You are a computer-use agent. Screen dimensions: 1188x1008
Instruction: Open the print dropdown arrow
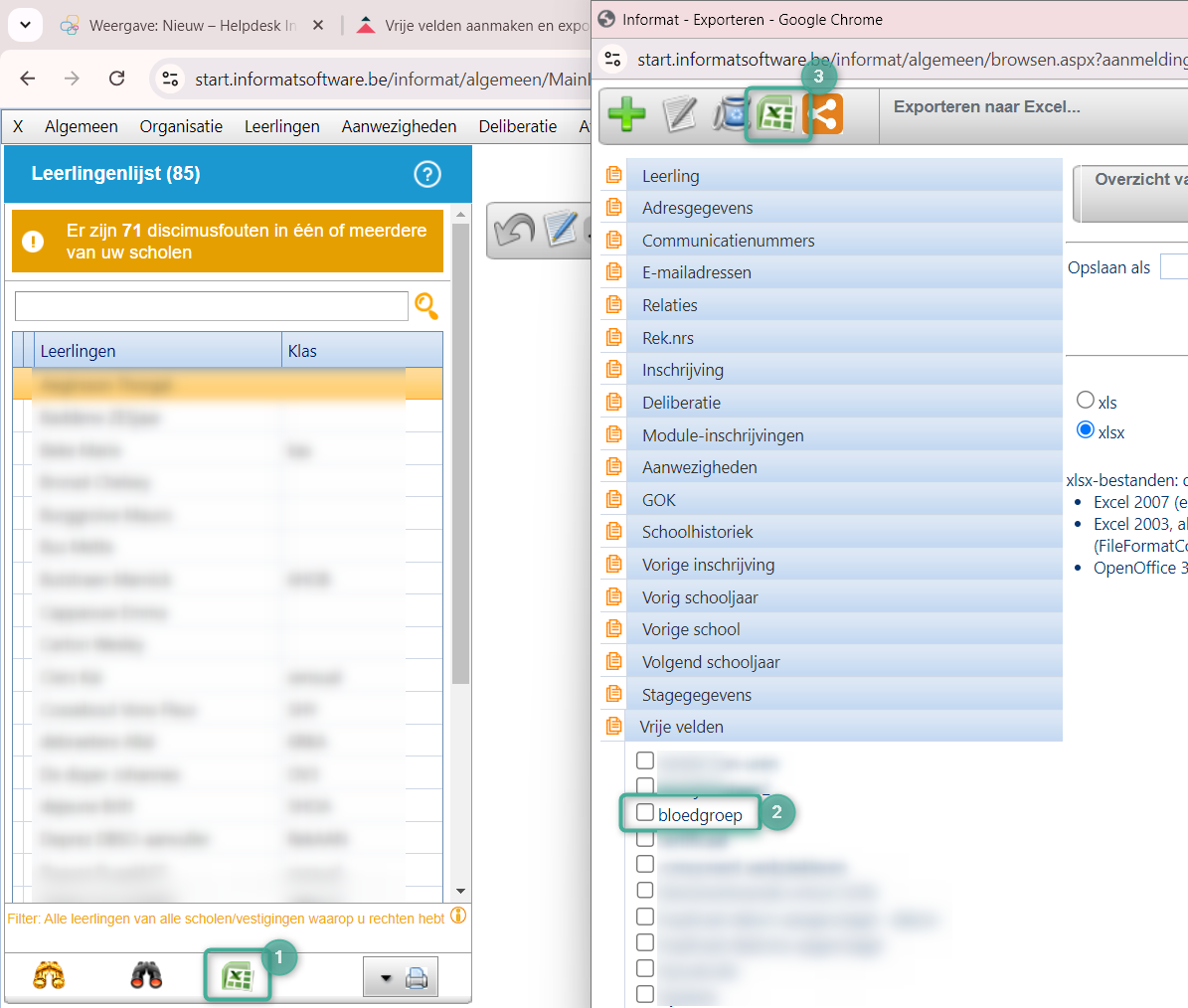tap(386, 979)
